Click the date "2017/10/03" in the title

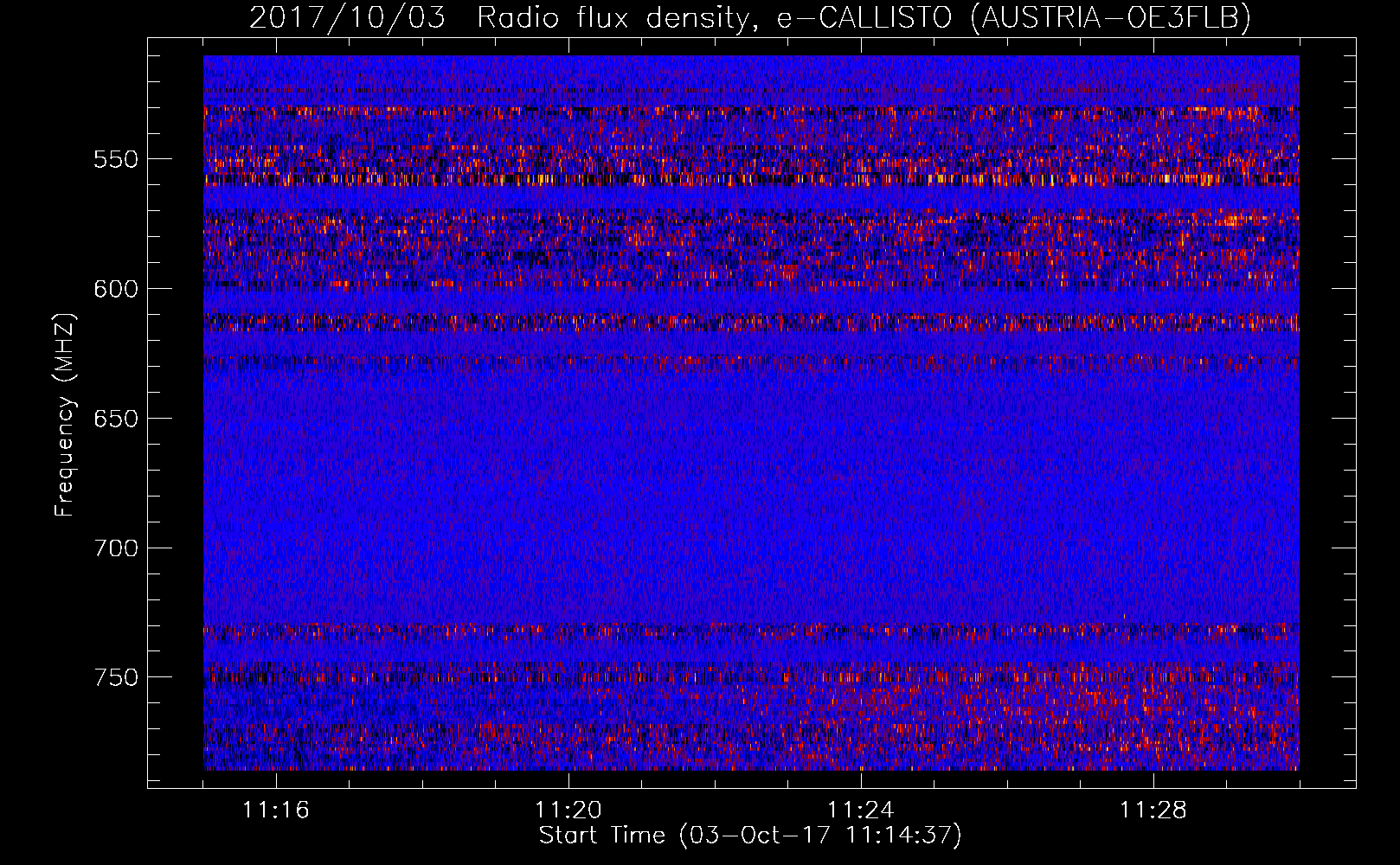[348, 18]
